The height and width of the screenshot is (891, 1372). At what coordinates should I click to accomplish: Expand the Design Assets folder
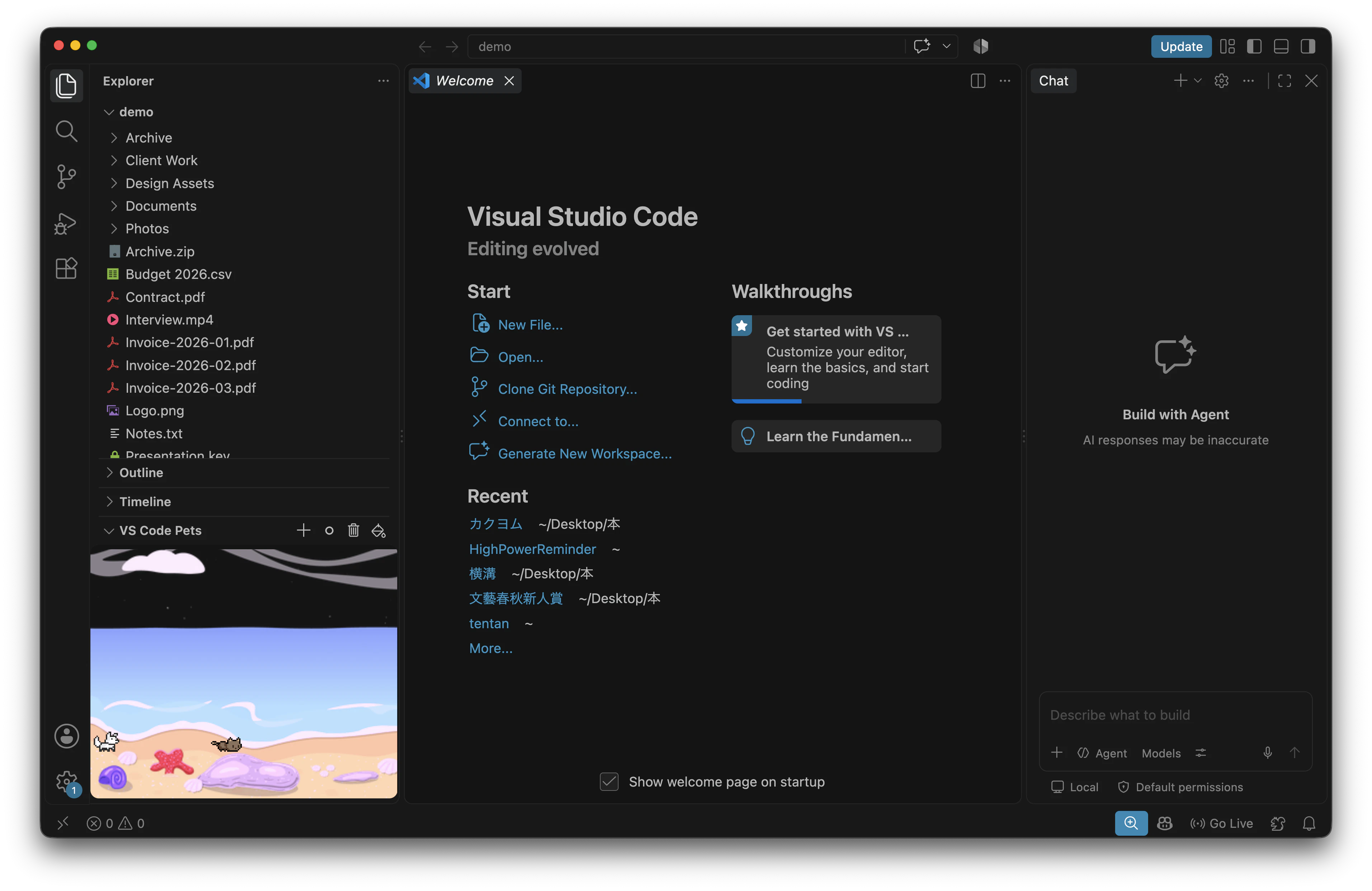pyautogui.click(x=114, y=183)
